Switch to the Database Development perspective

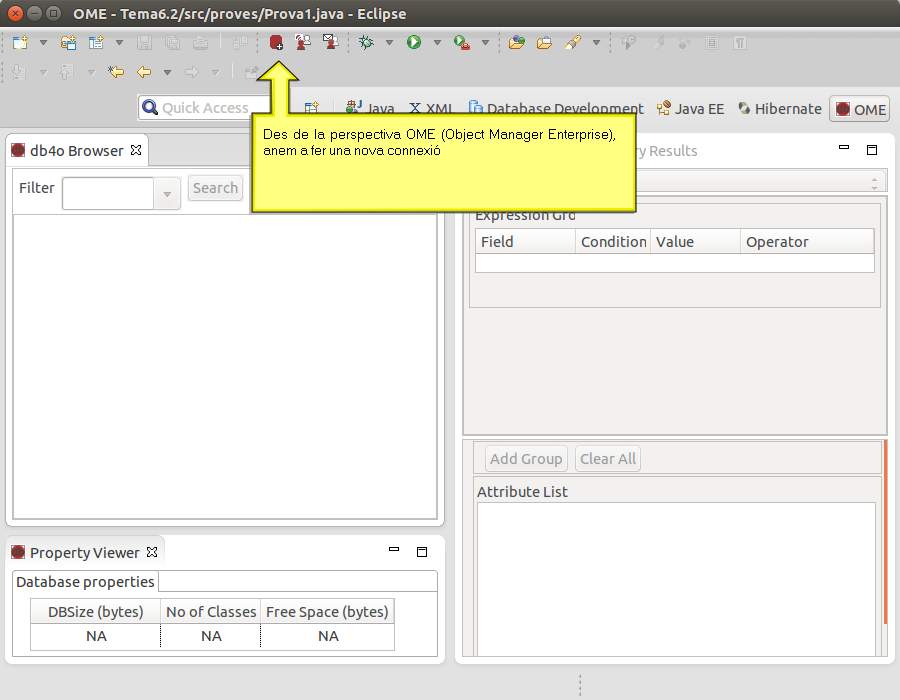click(556, 108)
